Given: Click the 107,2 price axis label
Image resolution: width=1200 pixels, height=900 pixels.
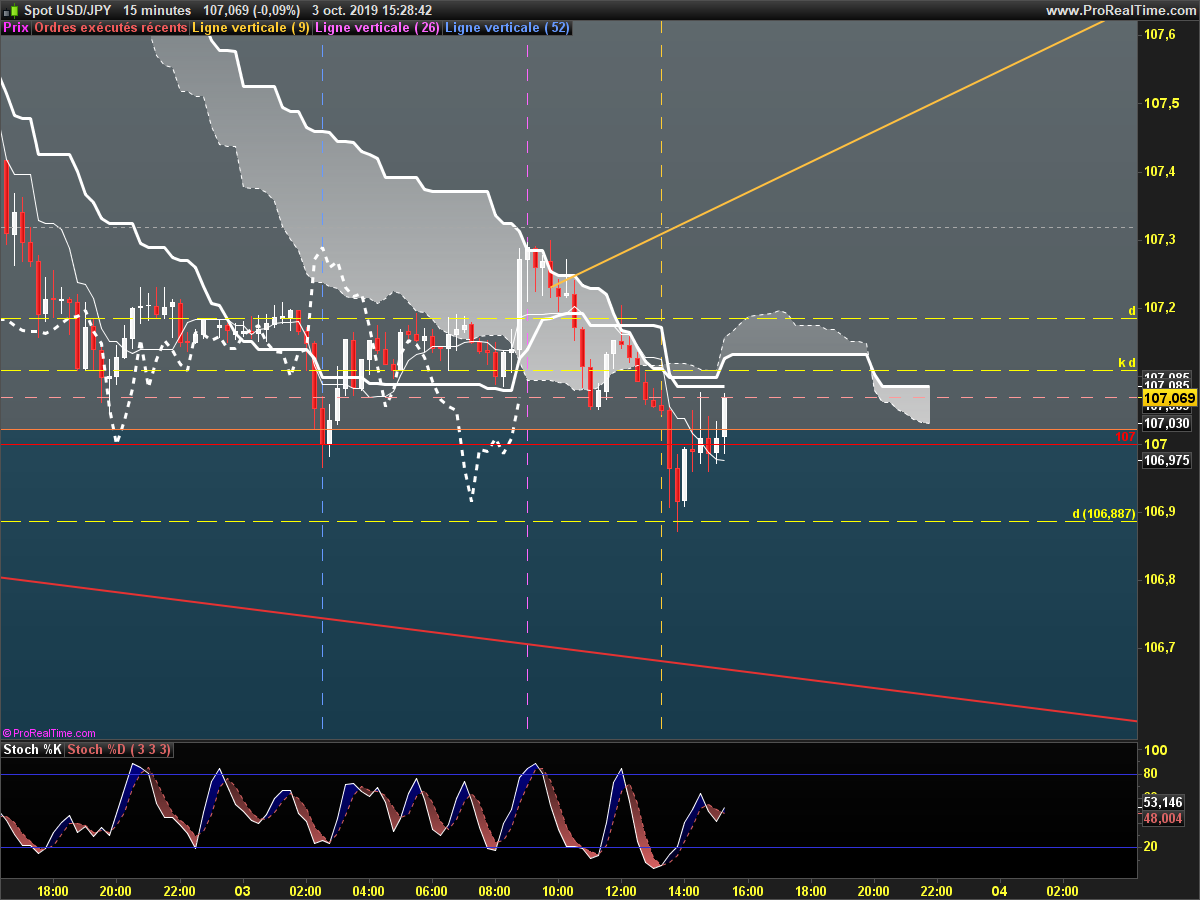Looking at the screenshot, I should pos(1158,307).
